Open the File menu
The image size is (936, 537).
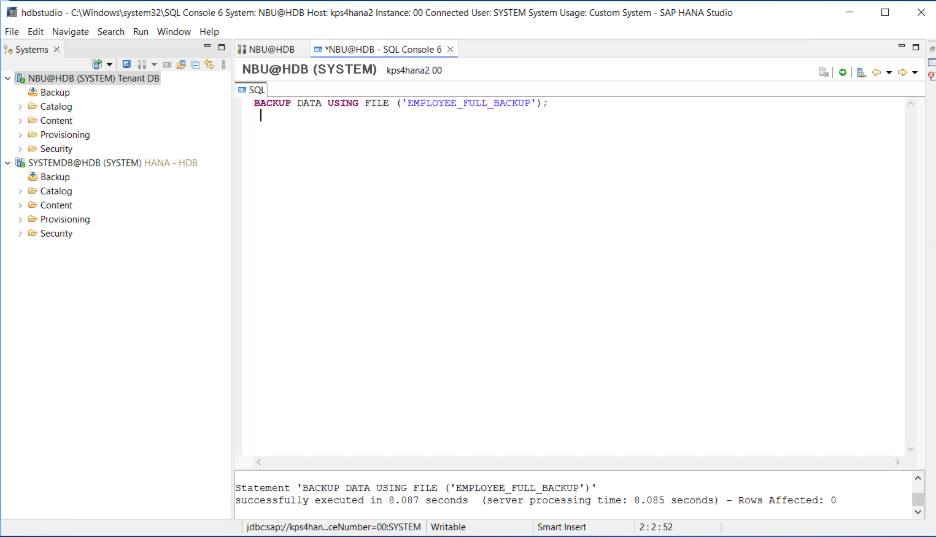[x=12, y=32]
